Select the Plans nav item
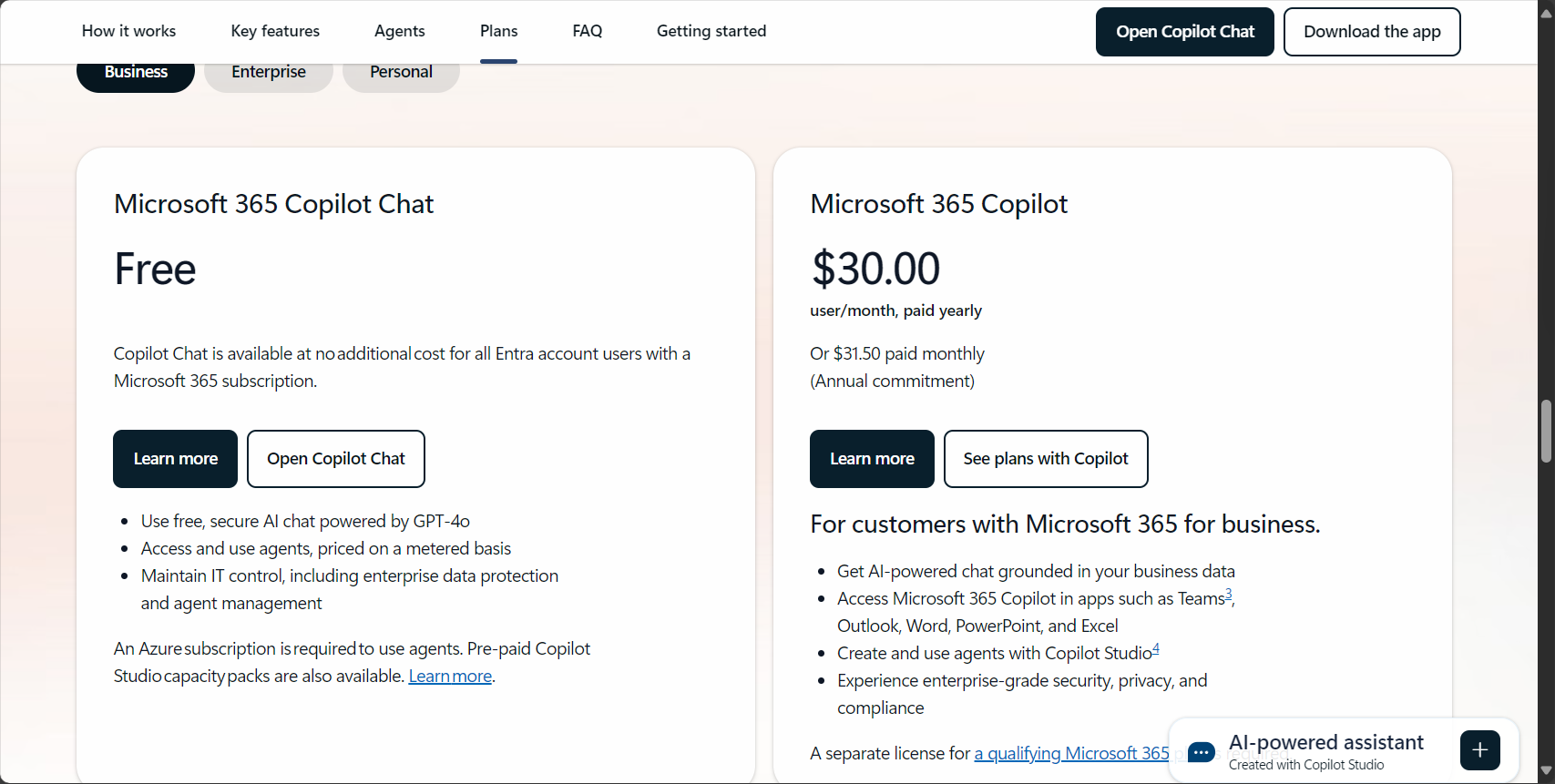 pos(498,31)
